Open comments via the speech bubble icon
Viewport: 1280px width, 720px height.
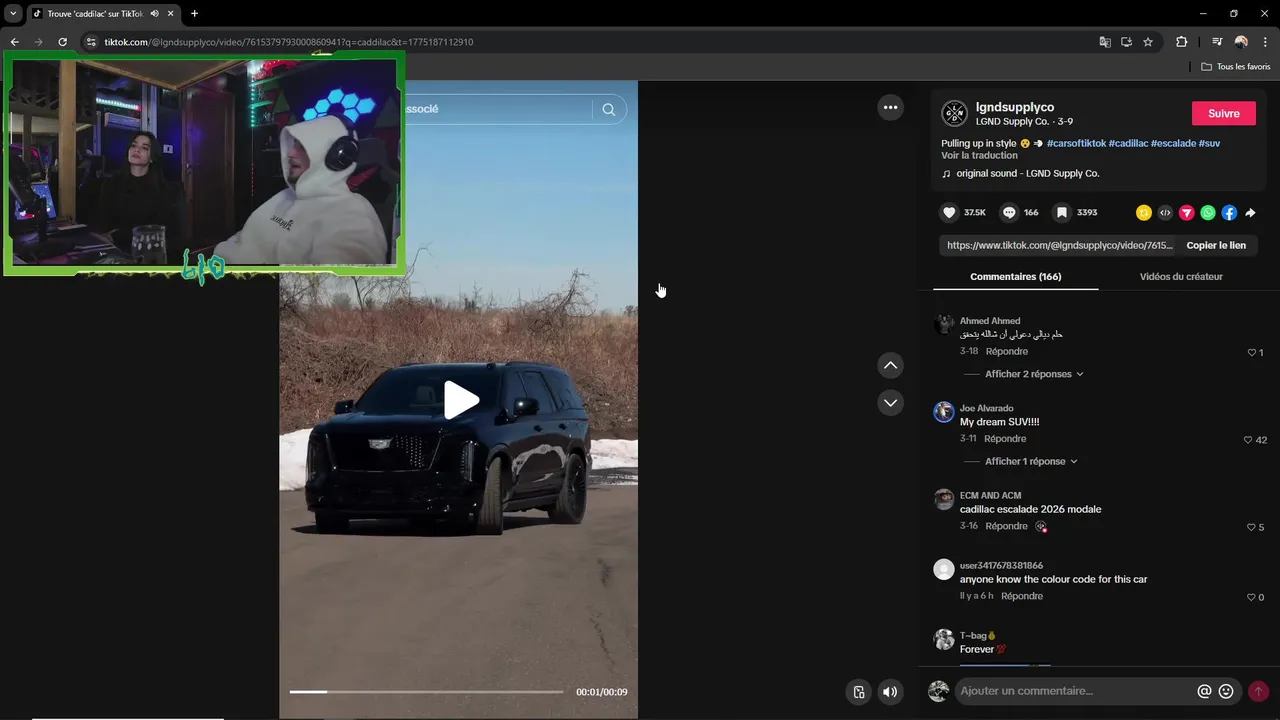(1009, 212)
